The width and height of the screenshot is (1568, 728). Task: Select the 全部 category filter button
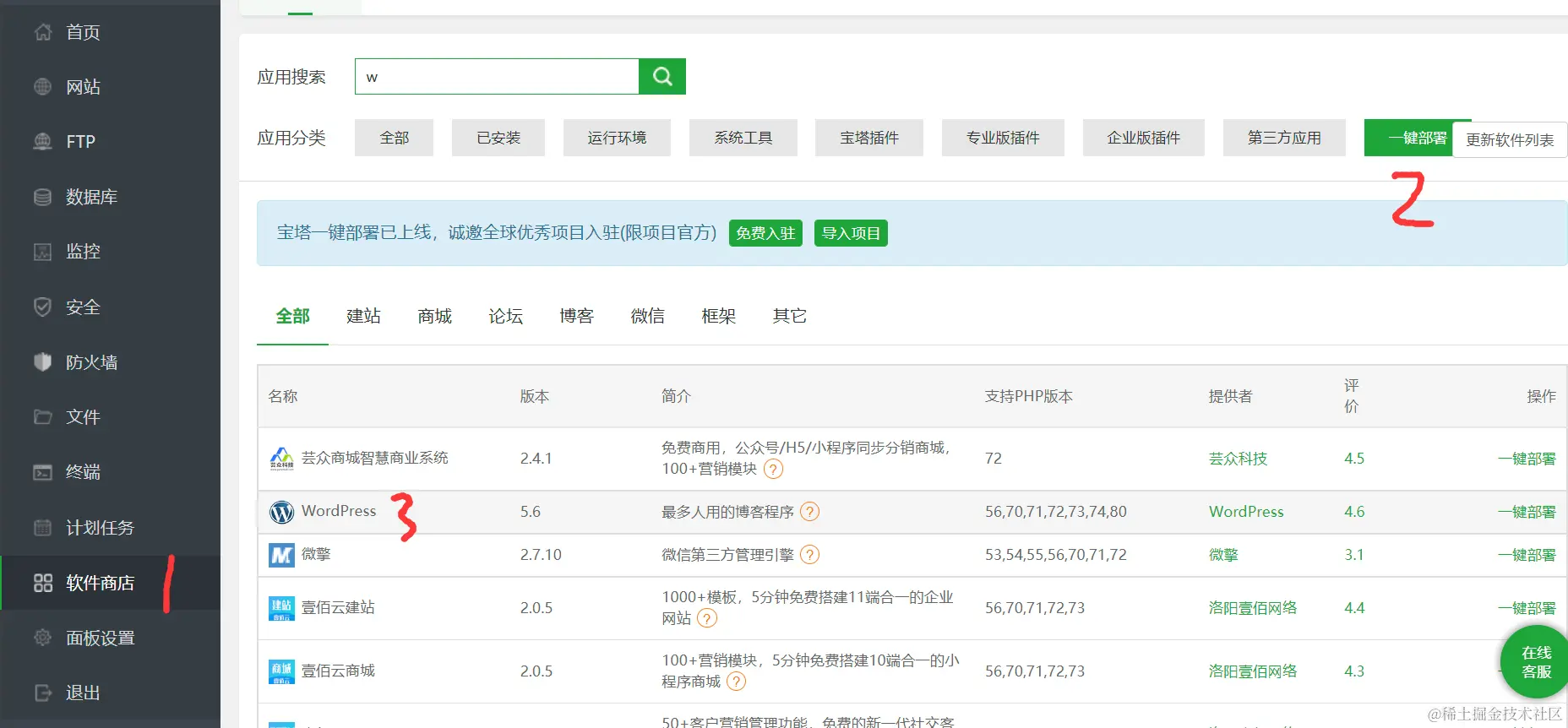coord(394,138)
